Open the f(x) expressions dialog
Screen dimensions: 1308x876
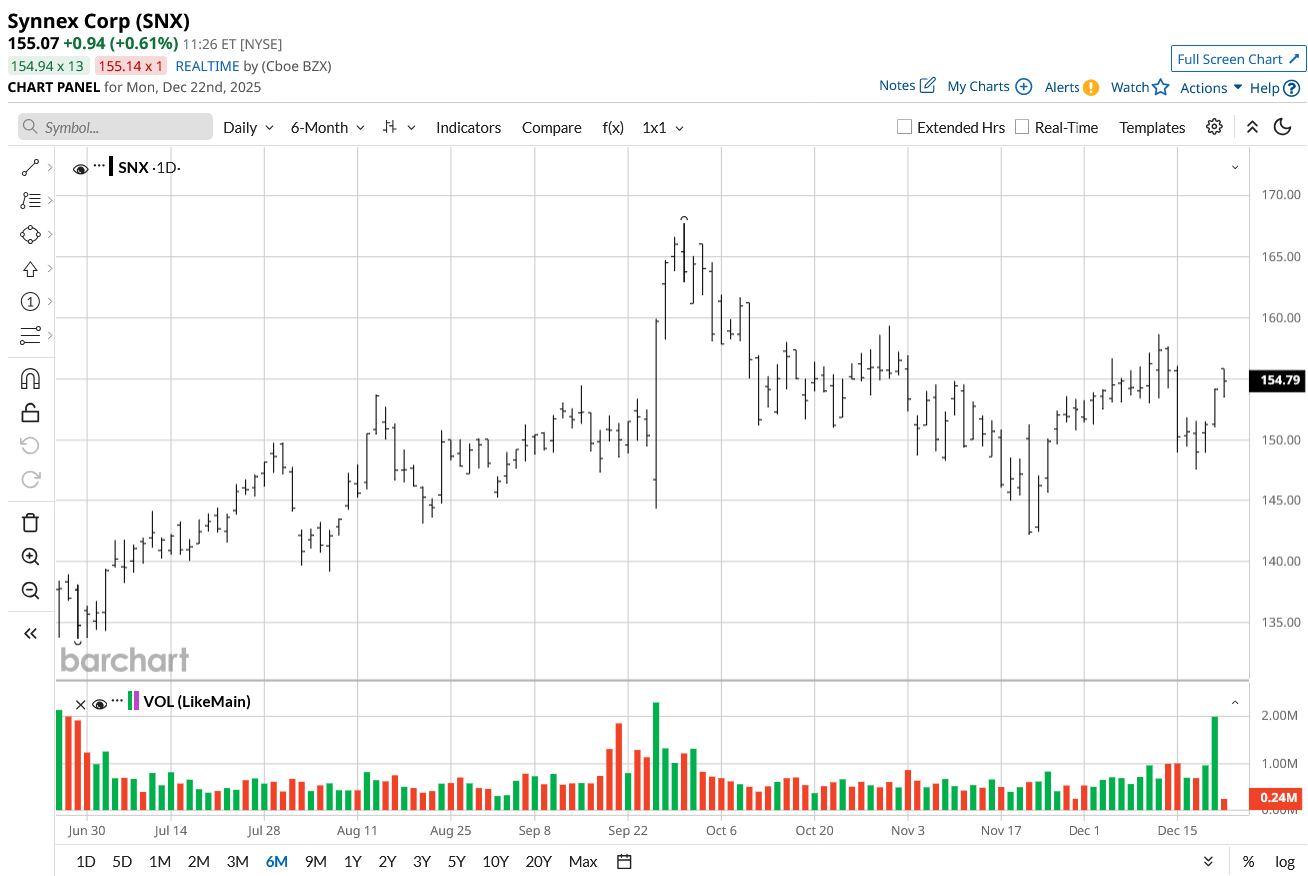coord(613,127)
